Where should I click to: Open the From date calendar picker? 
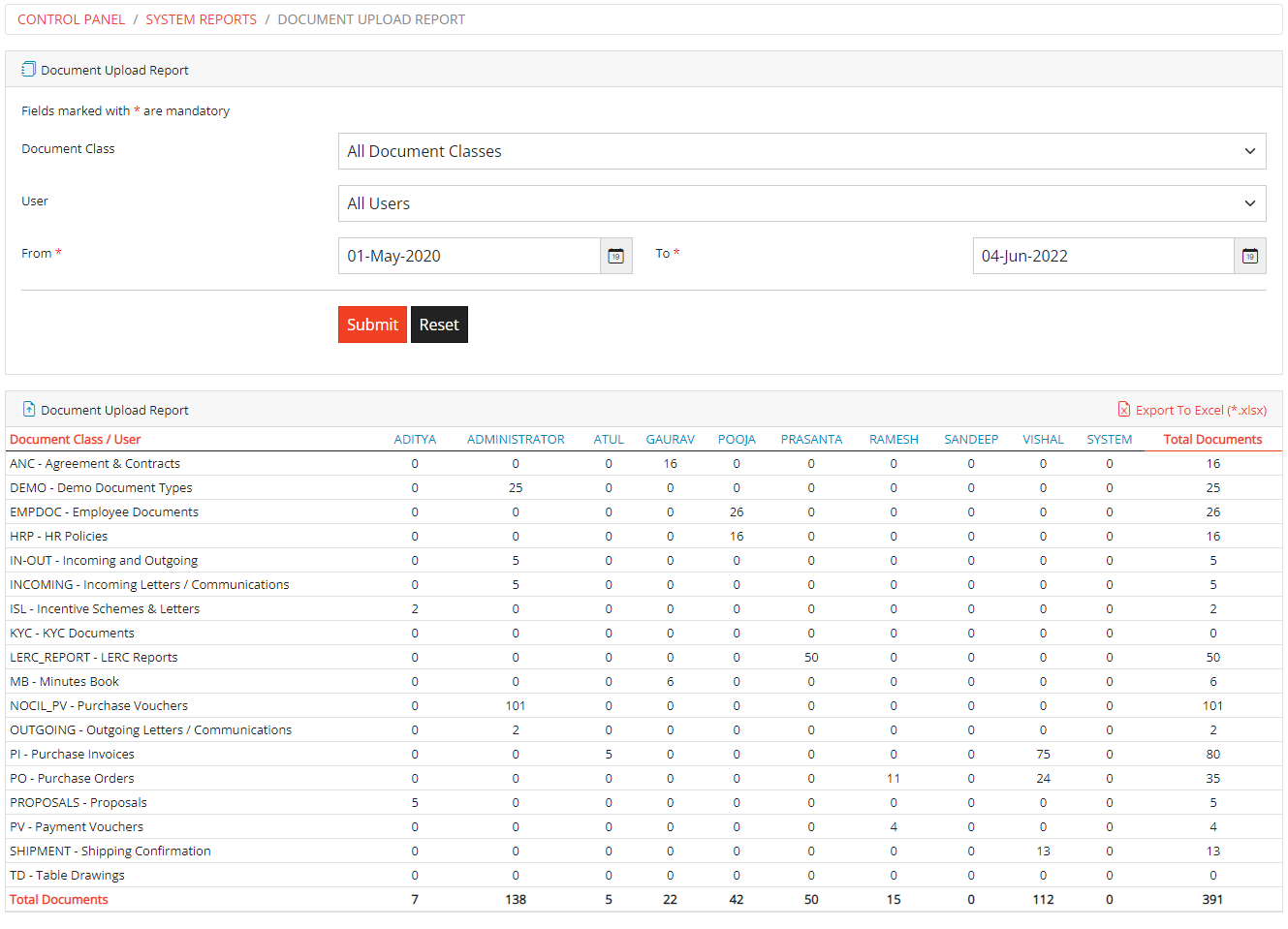615,256
